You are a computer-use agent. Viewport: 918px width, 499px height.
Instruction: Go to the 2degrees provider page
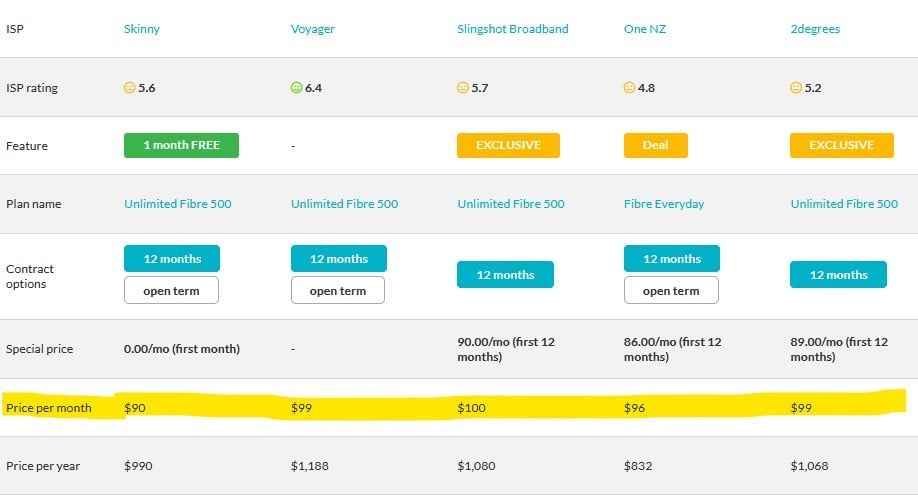pyautogui.click(x=815, y=29)
